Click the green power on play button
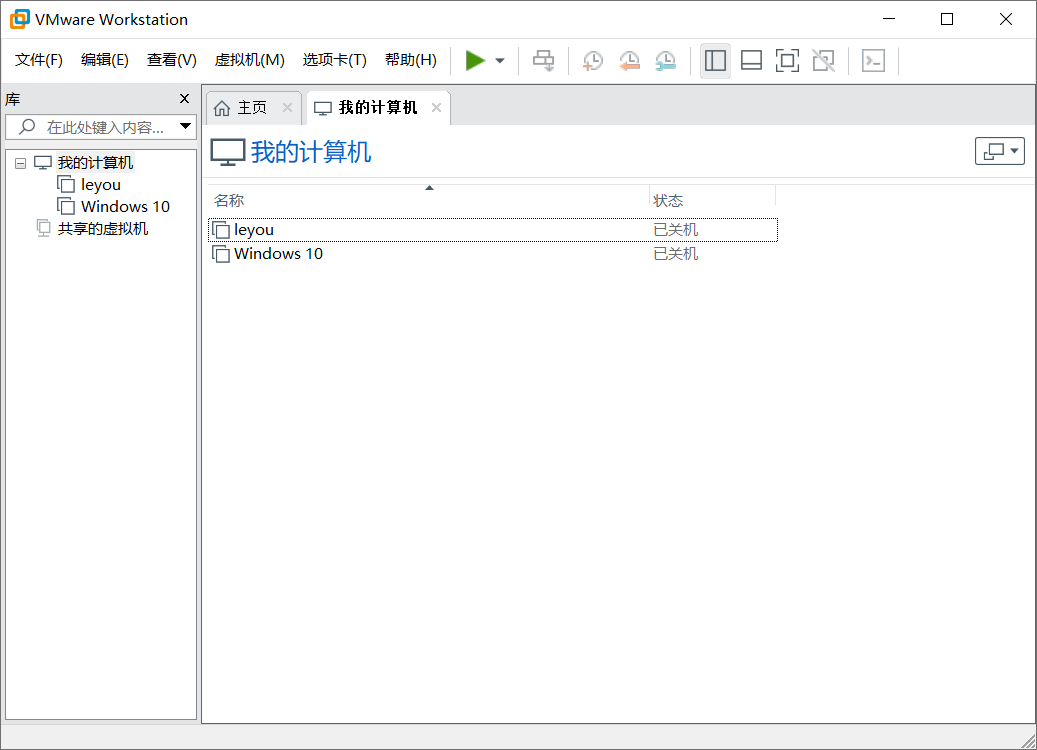The height and width of the screenshot is (750, 1037). [x=475, y=60]
